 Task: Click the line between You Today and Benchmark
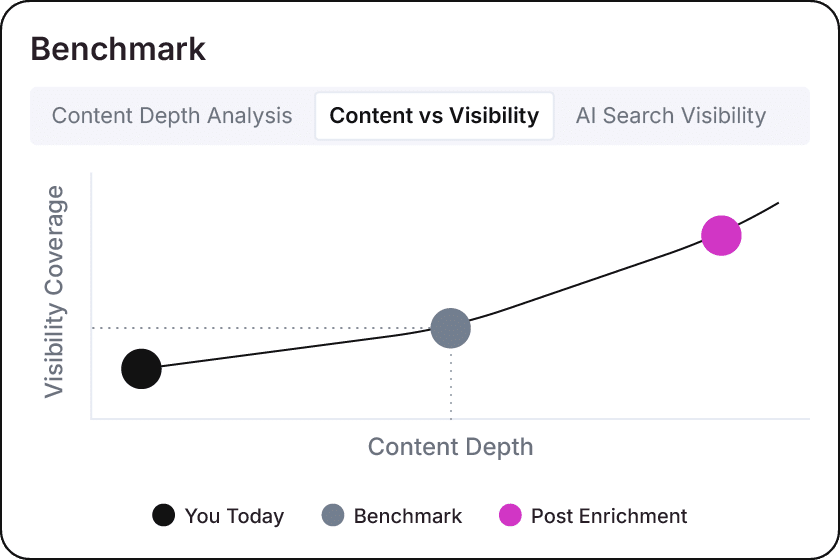(295, 349)
